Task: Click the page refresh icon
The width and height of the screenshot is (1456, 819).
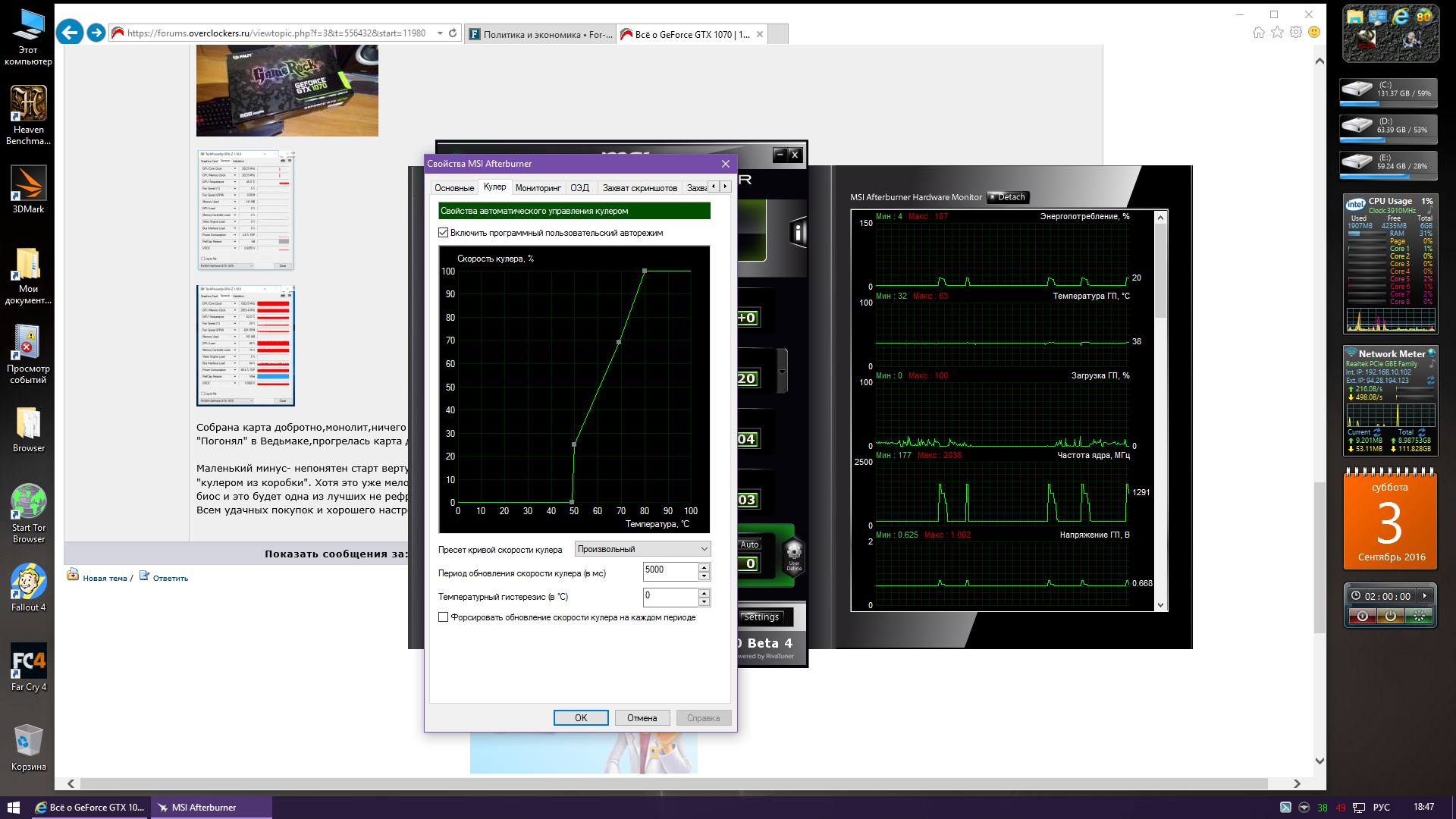Action: point(453,33)
